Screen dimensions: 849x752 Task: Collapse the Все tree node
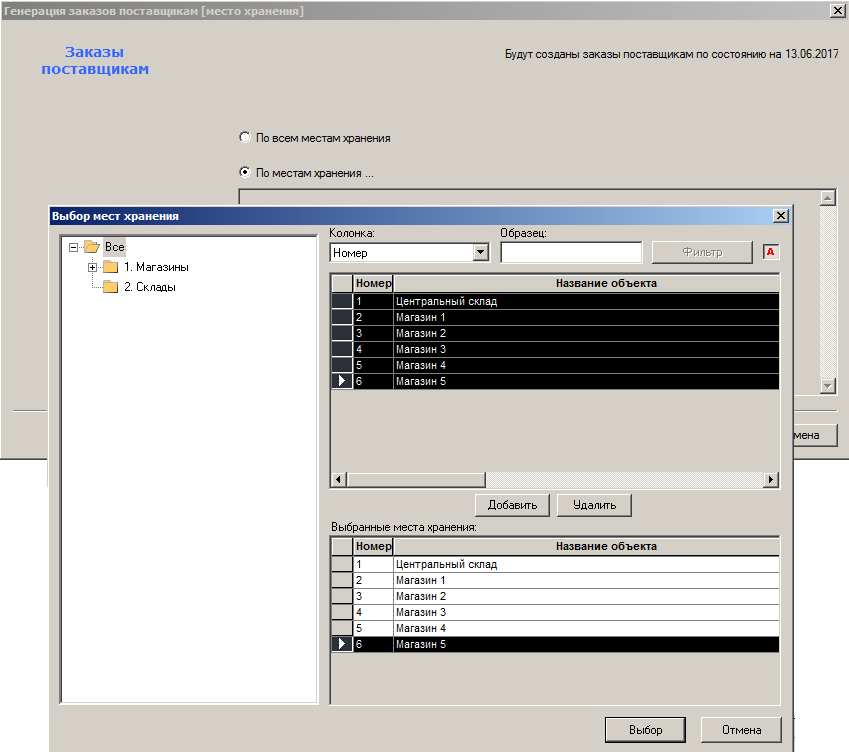click(74, 247)
